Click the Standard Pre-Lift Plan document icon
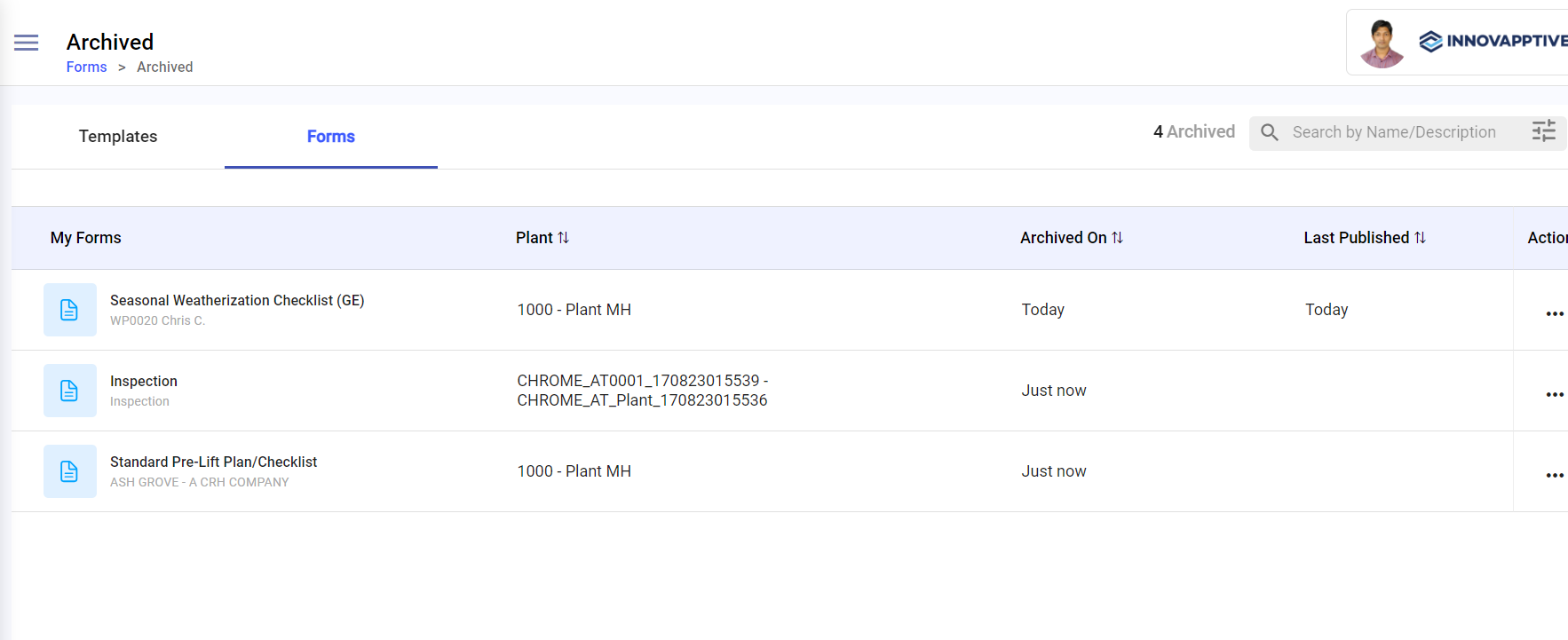 coord(69,471)
